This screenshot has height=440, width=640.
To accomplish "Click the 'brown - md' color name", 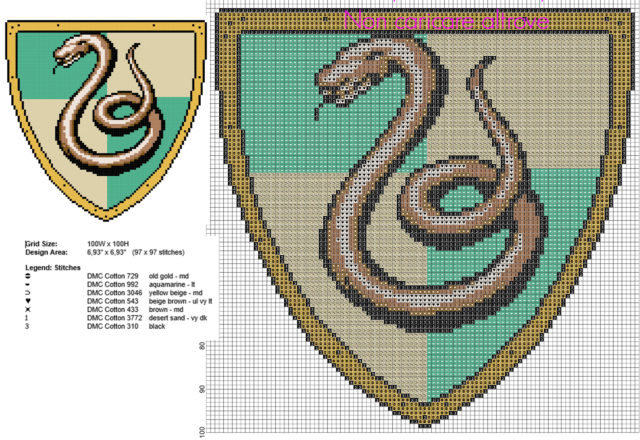I will point(166,309).
